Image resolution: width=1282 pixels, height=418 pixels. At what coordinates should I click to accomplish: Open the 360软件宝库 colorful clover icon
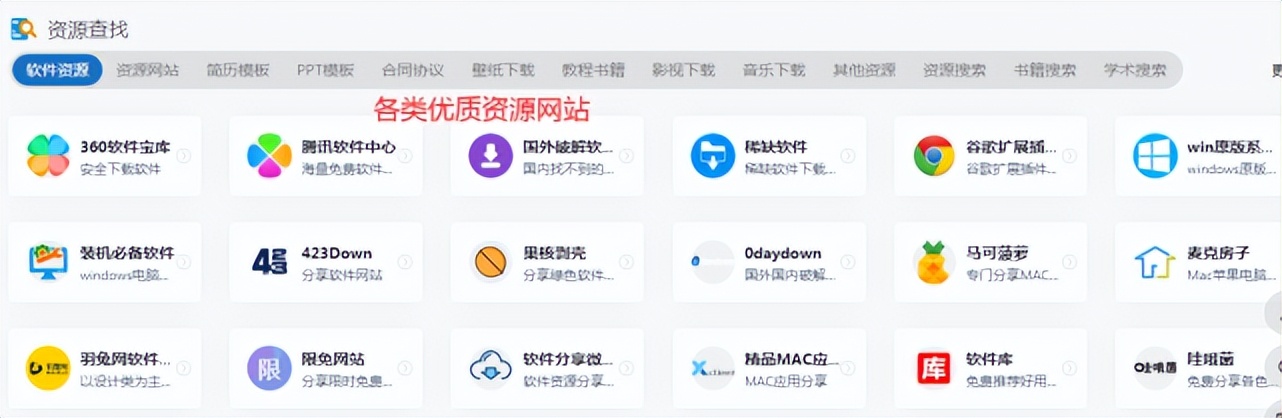click(x=48, y=156)
